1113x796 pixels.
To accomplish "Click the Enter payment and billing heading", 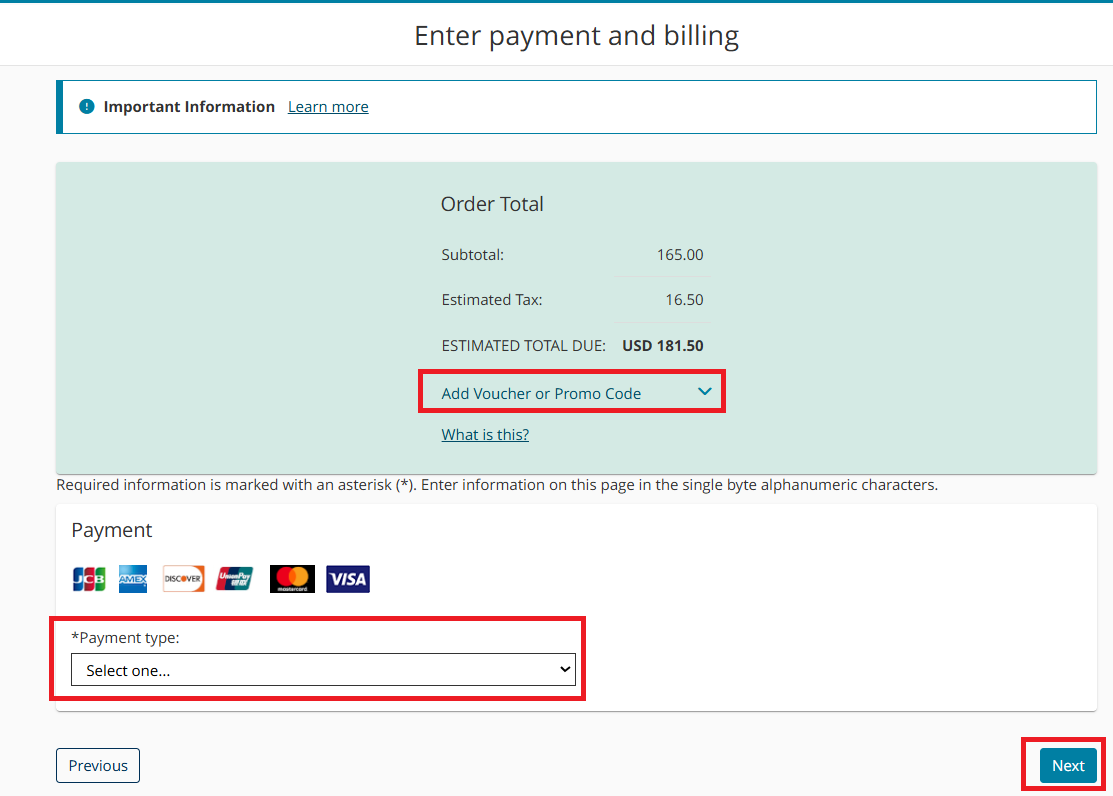I will (x=576, y=36).
